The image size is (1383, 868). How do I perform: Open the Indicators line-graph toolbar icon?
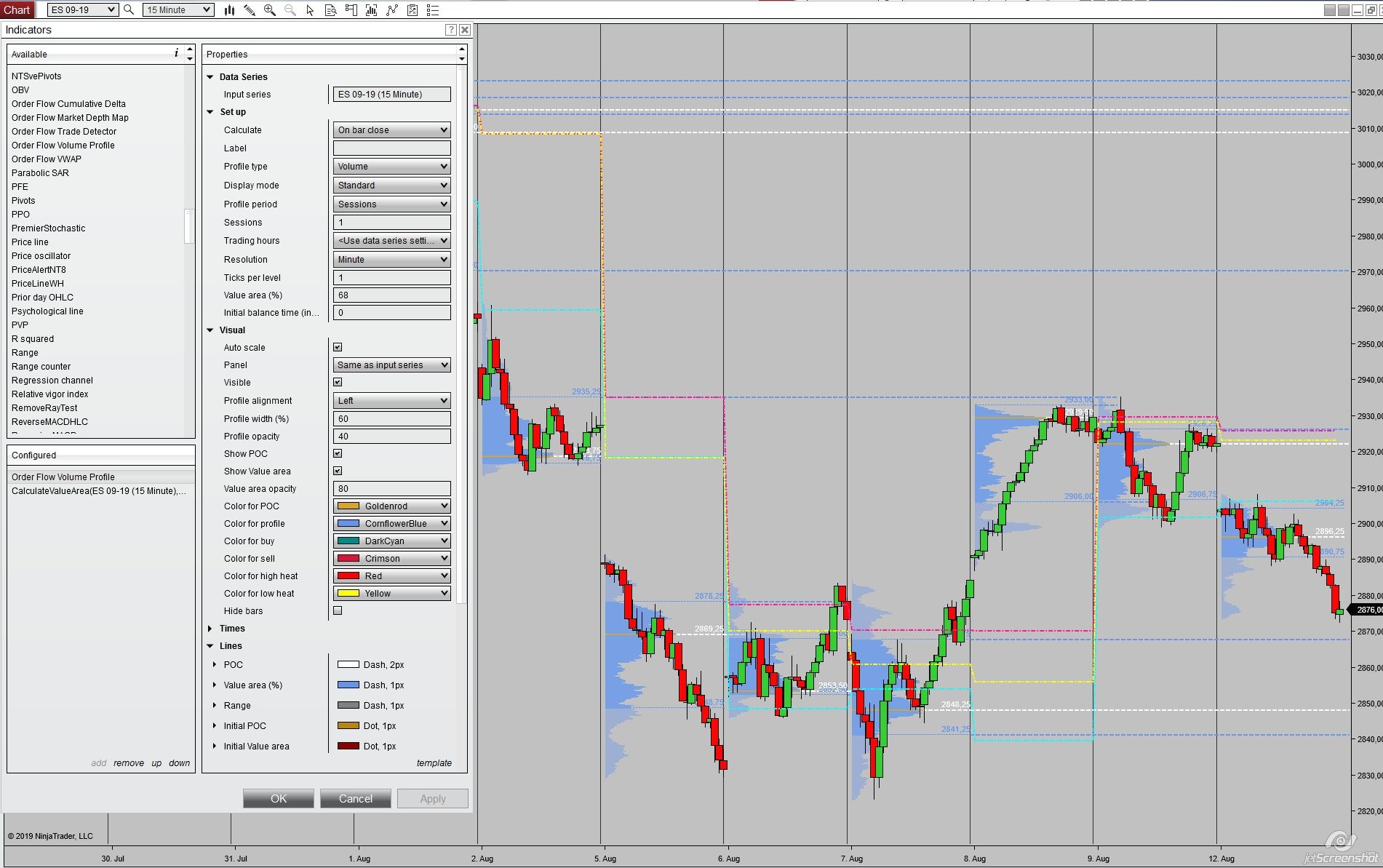tap(392, 10)
